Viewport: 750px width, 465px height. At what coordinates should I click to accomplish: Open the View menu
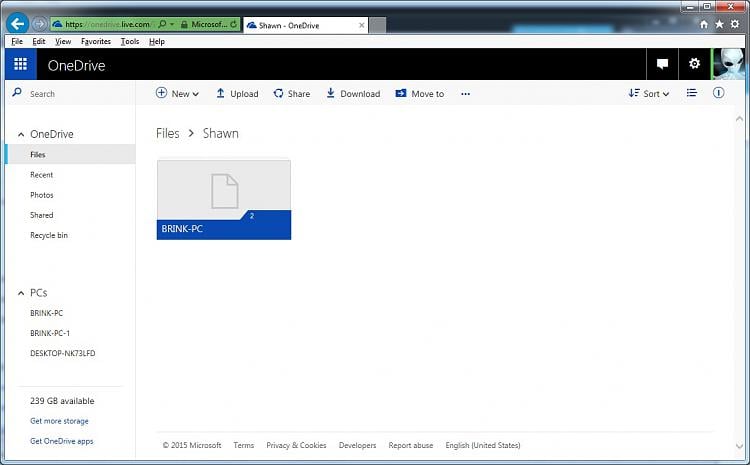point(63,42)
